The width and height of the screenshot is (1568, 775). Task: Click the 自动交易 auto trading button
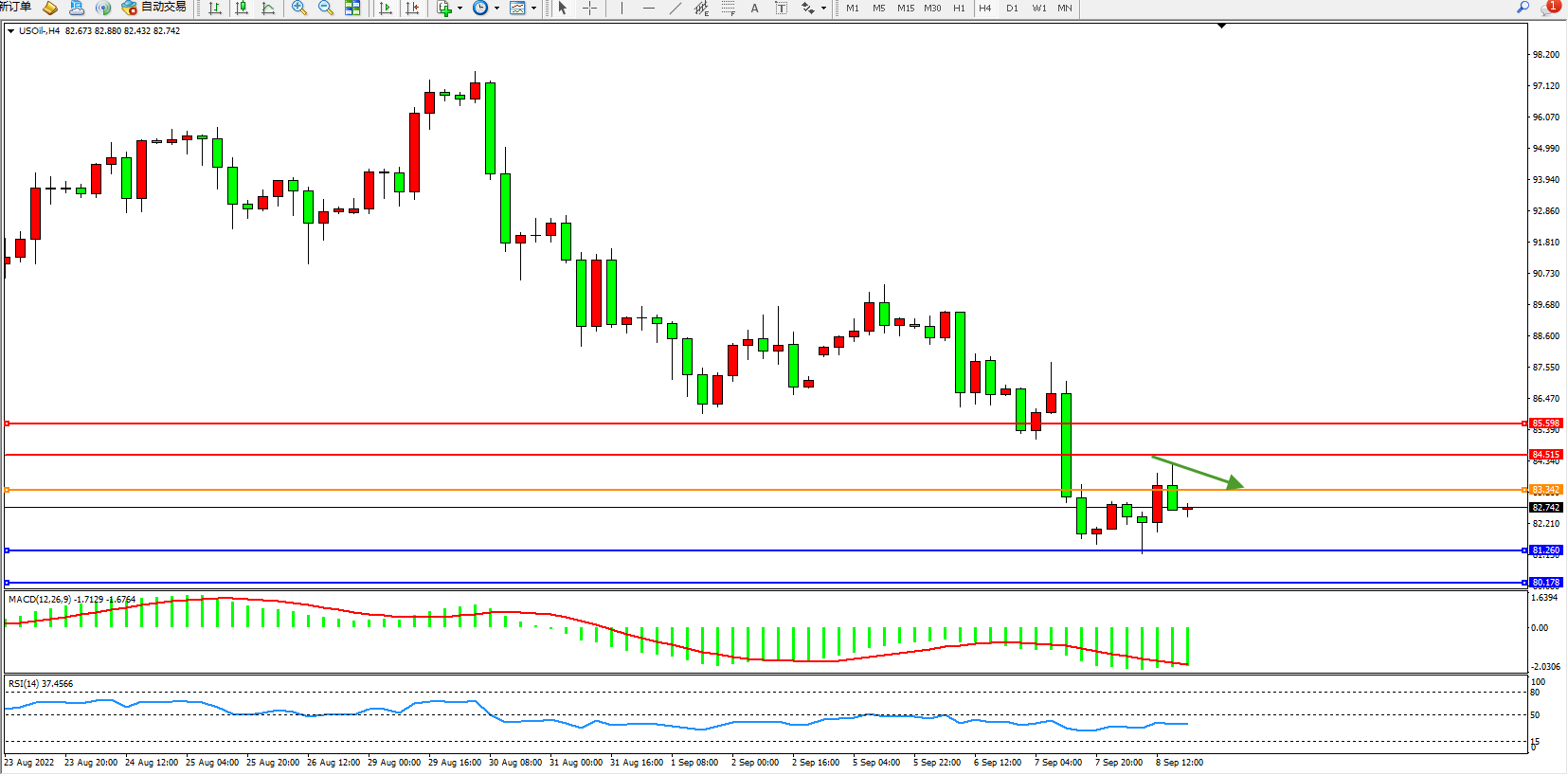click(154, 8)
